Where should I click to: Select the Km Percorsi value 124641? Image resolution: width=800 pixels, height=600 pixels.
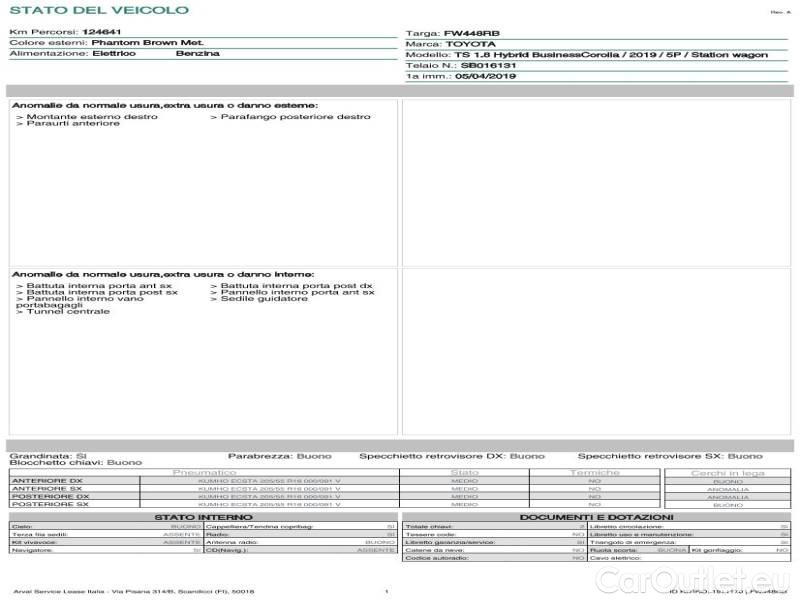coord(103,33)
